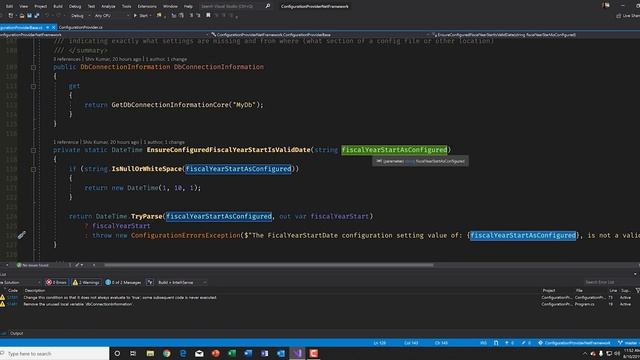Open the Build + IntelliSense dropdown
Screen dimensions: 640x360
tap(182, 282)
